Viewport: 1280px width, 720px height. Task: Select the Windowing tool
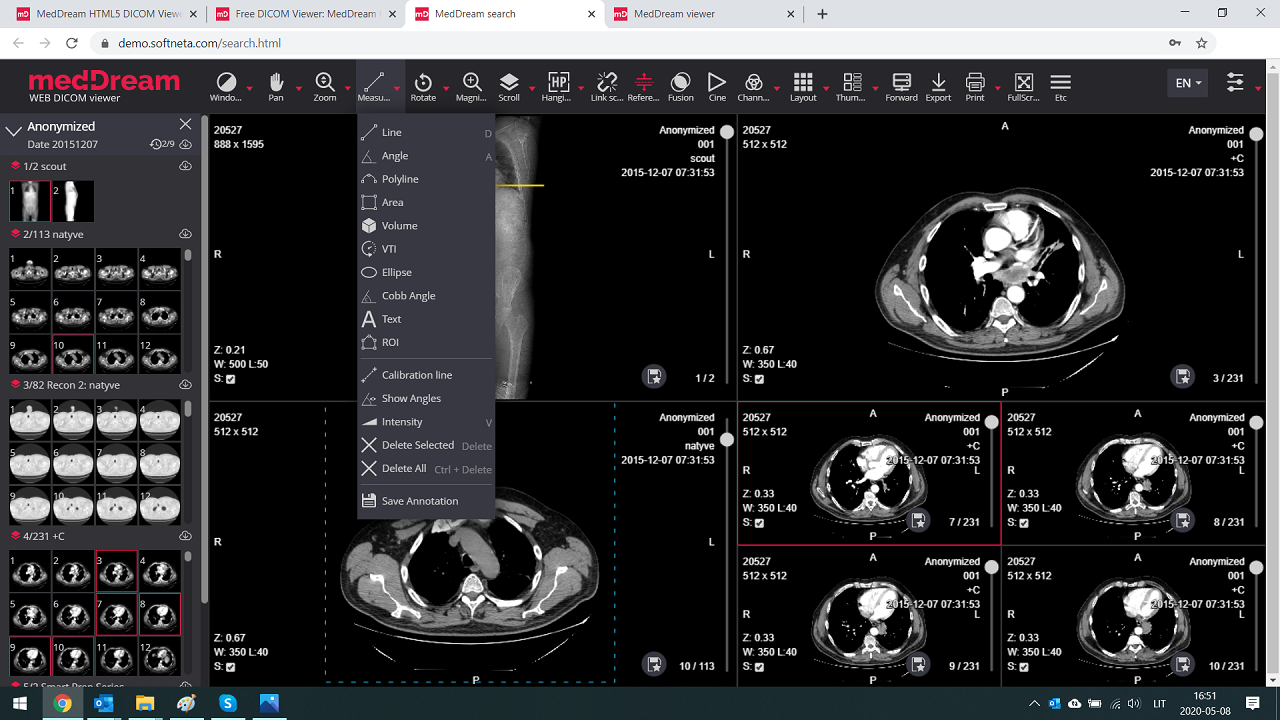[x=226, y=86]
